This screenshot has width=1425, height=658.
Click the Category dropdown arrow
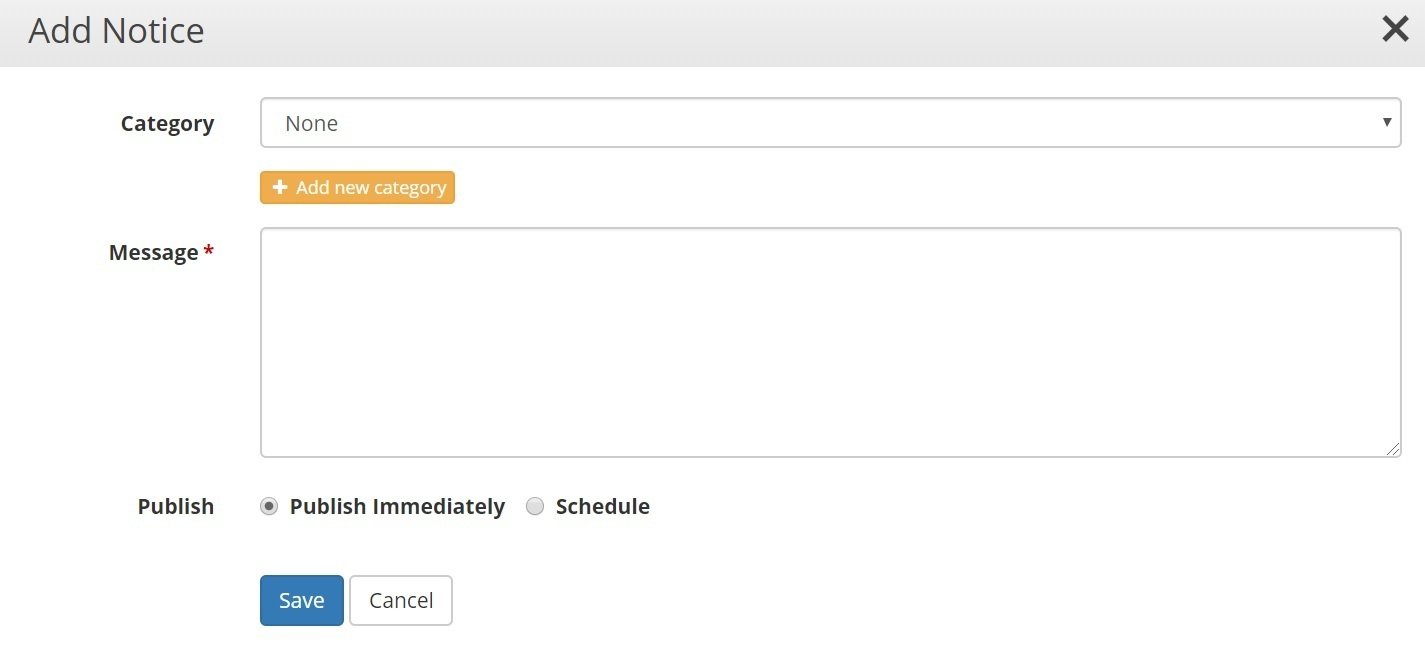(1387, 122)
